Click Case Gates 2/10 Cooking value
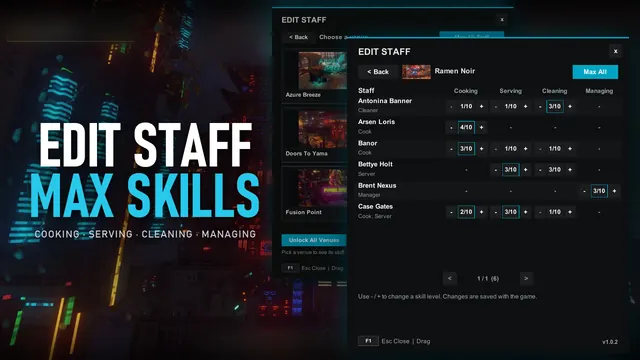 point(466,212)
